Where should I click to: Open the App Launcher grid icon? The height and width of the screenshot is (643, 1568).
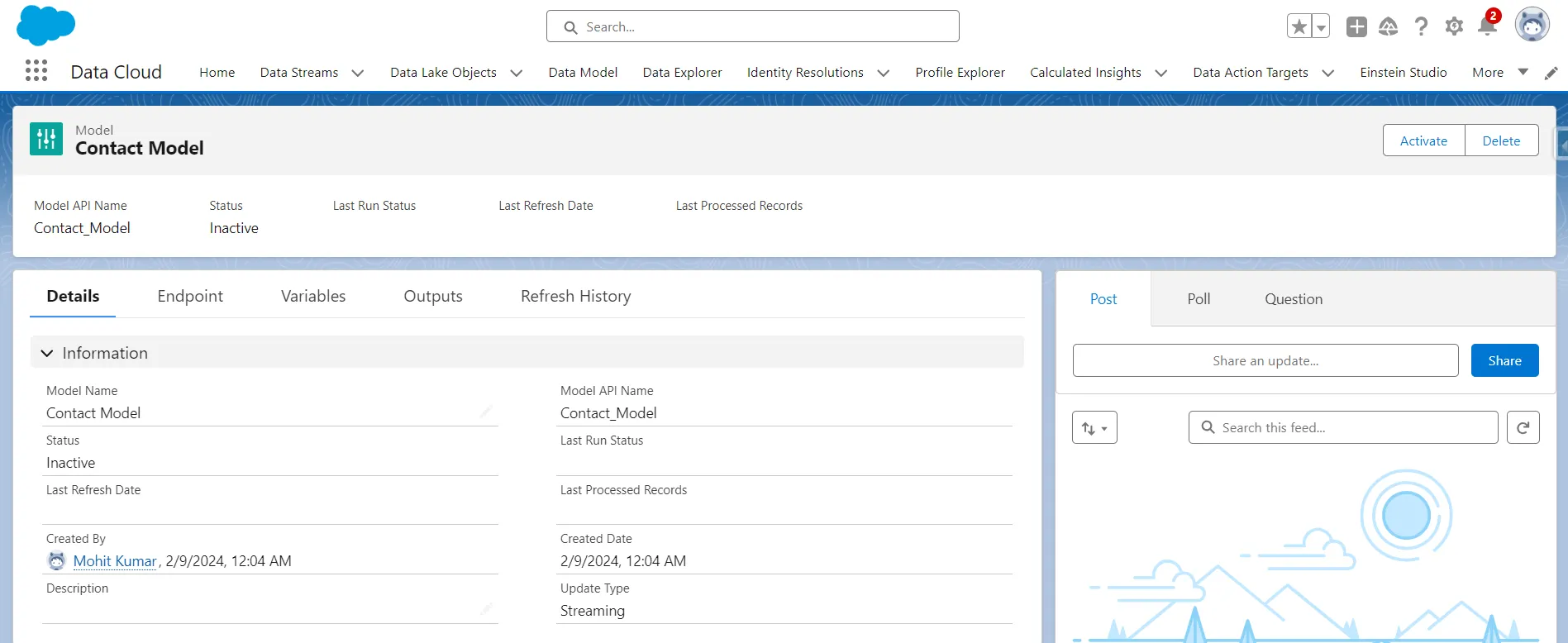[x=36, y=71]
